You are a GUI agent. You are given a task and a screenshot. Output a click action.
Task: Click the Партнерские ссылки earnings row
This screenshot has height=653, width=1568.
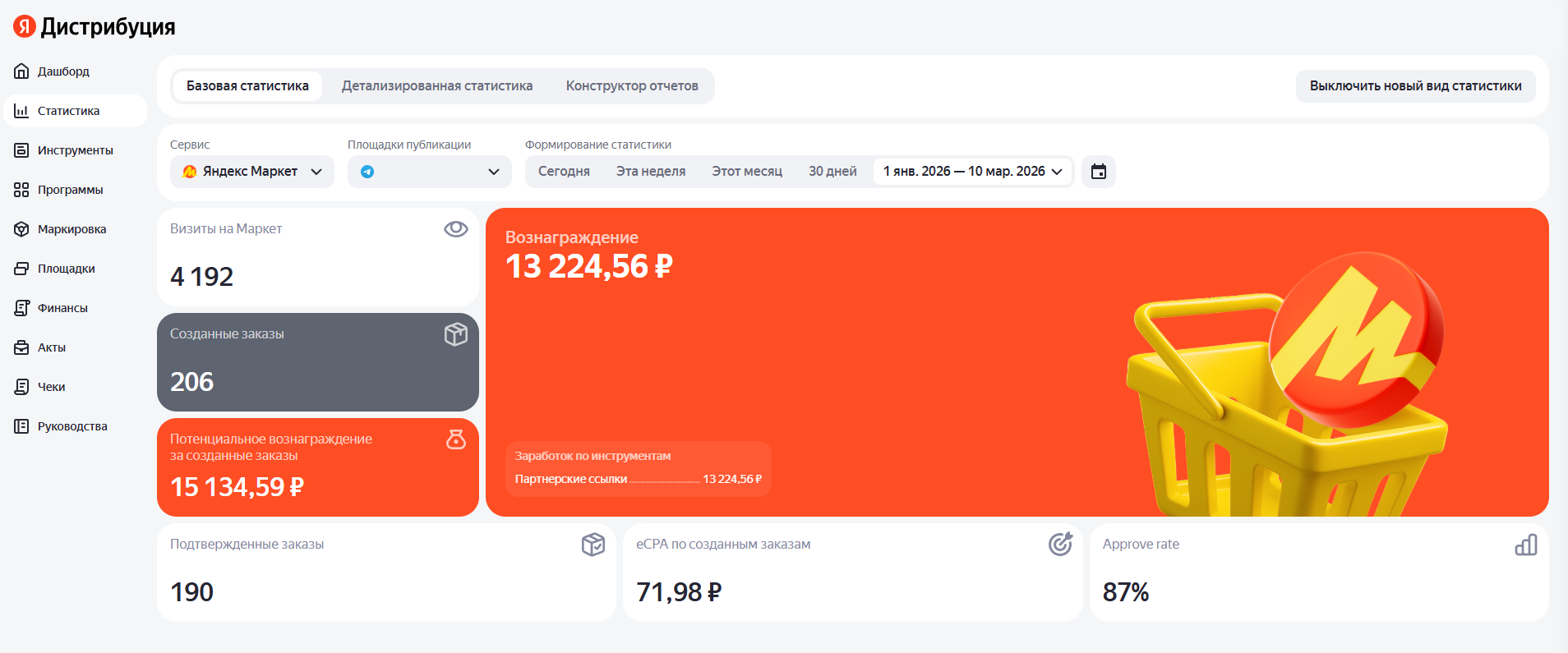click(x=639, y=479)
